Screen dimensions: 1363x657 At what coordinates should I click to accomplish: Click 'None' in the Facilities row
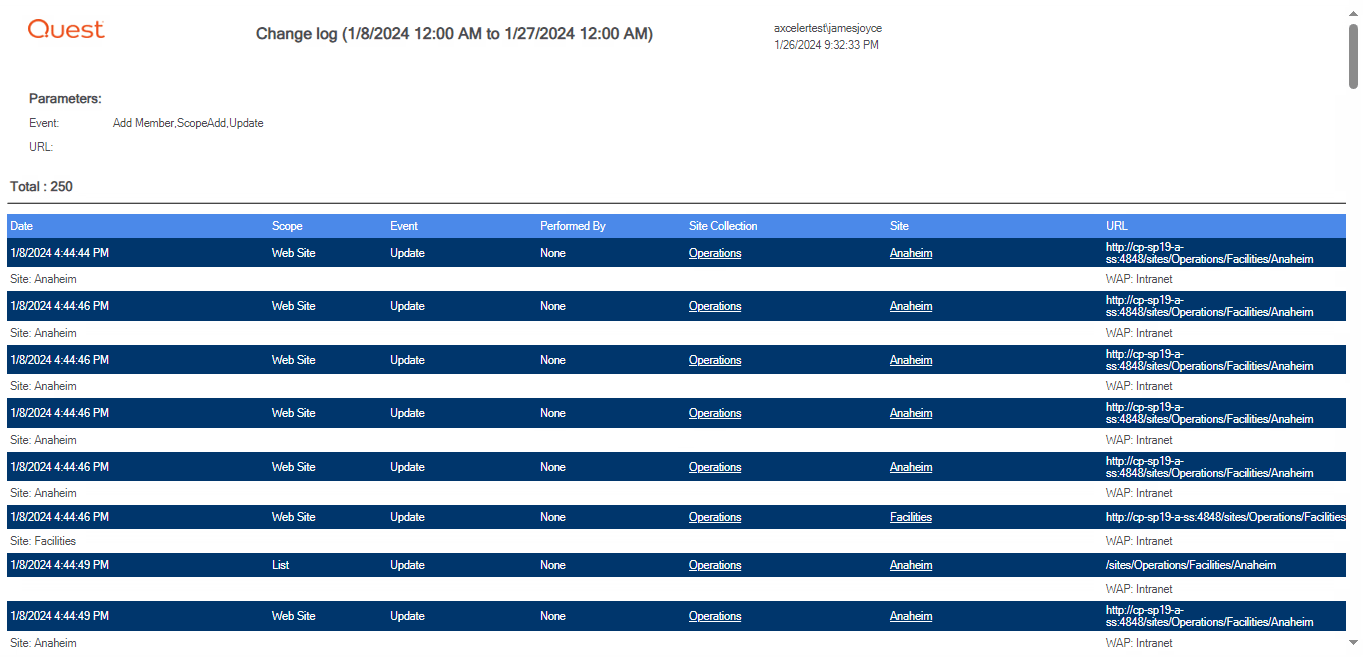click(x=553, y=517)
